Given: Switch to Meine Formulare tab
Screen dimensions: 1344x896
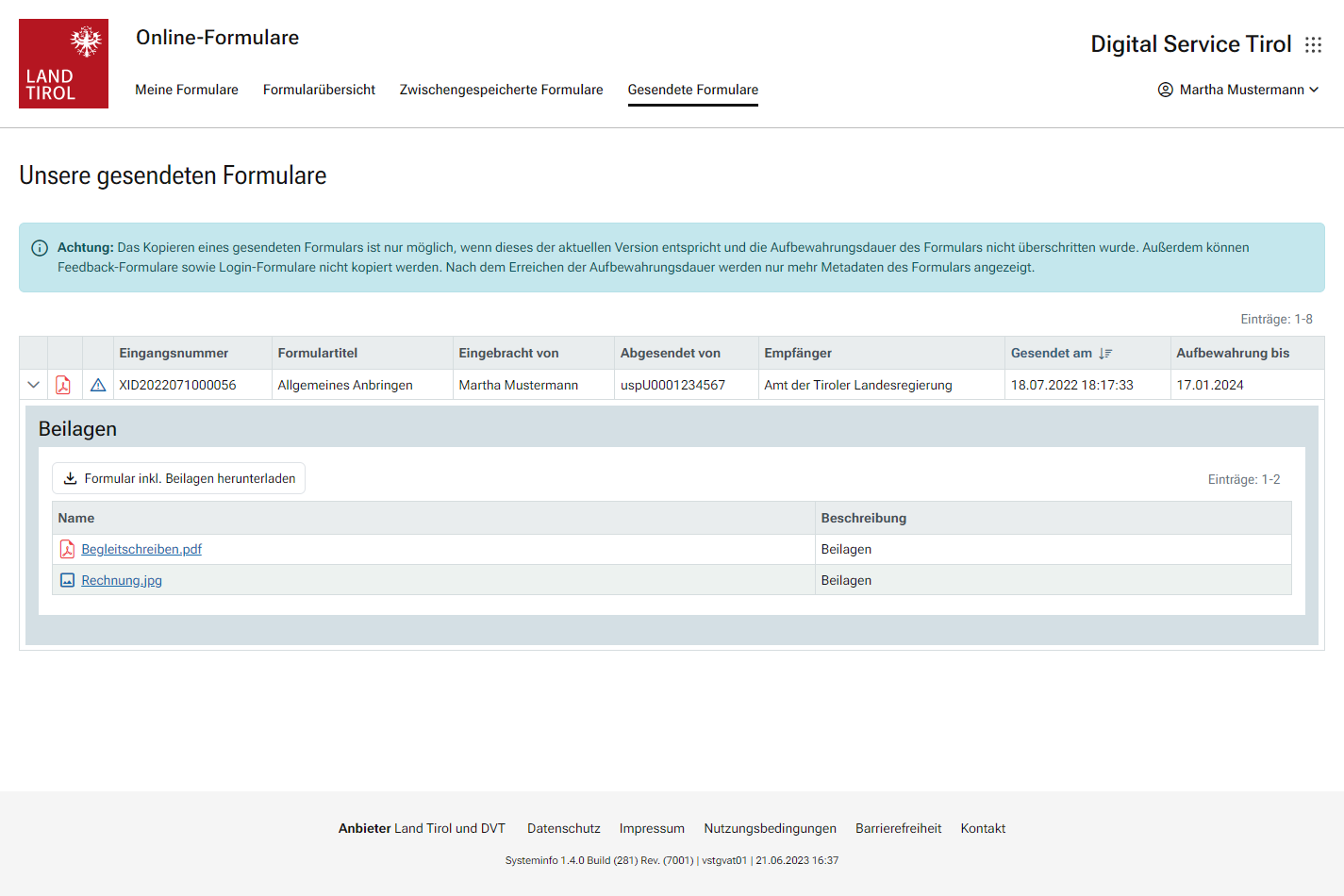Looking at the screenshot, I should (187, 90).
